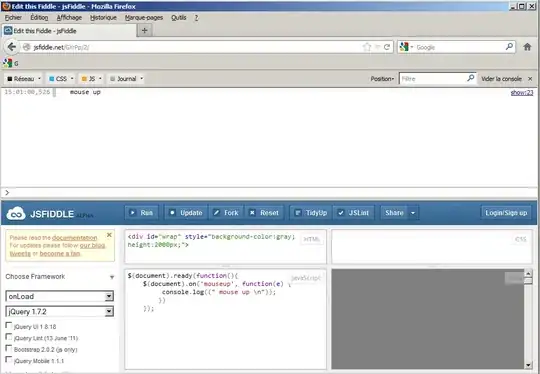The height and width of the screenshot is (374, 540).
Task: Reload the page with the refresh icon
Action: coord(387,47)
